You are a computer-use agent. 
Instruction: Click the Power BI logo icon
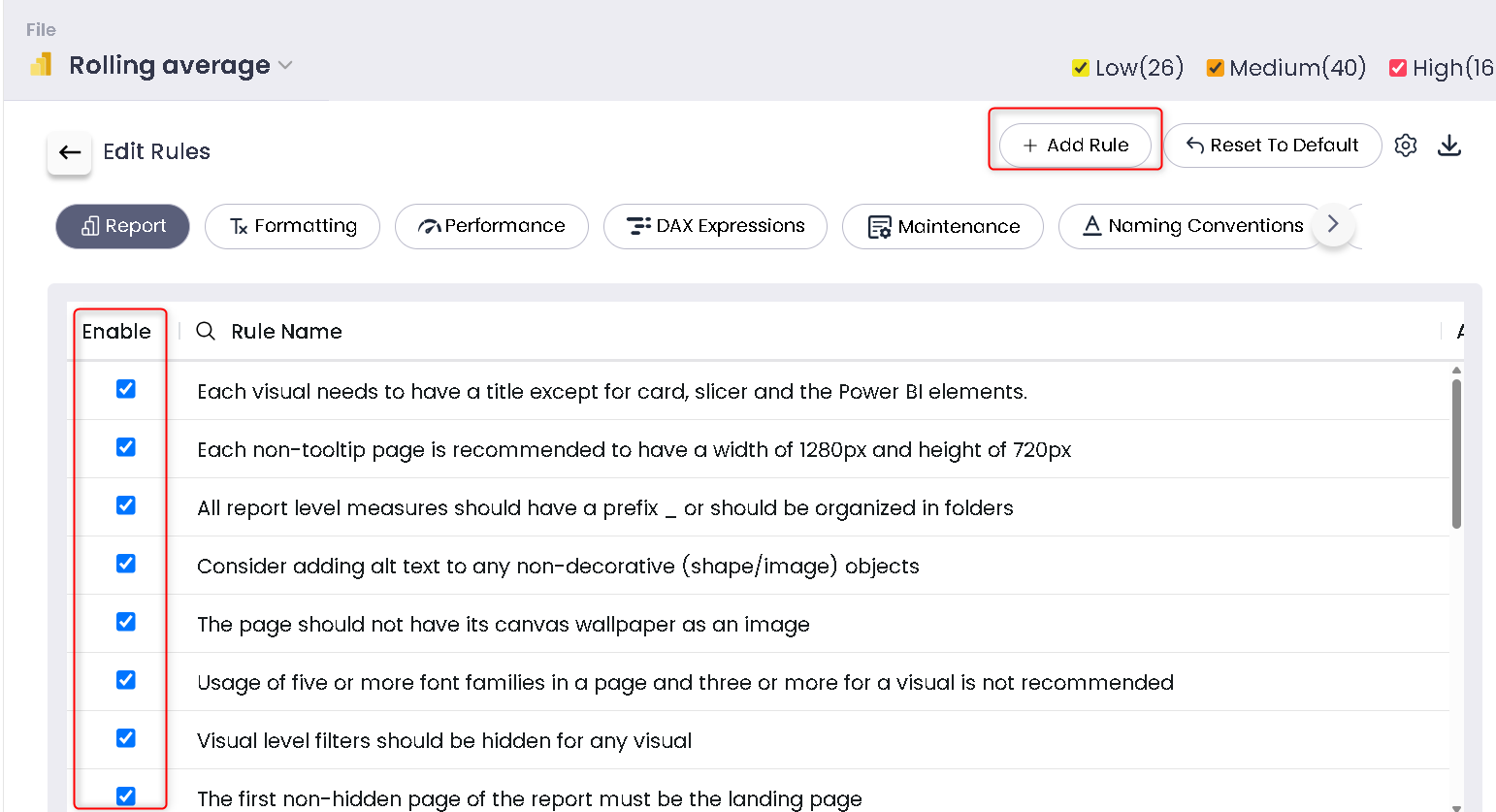click(41, 66)
